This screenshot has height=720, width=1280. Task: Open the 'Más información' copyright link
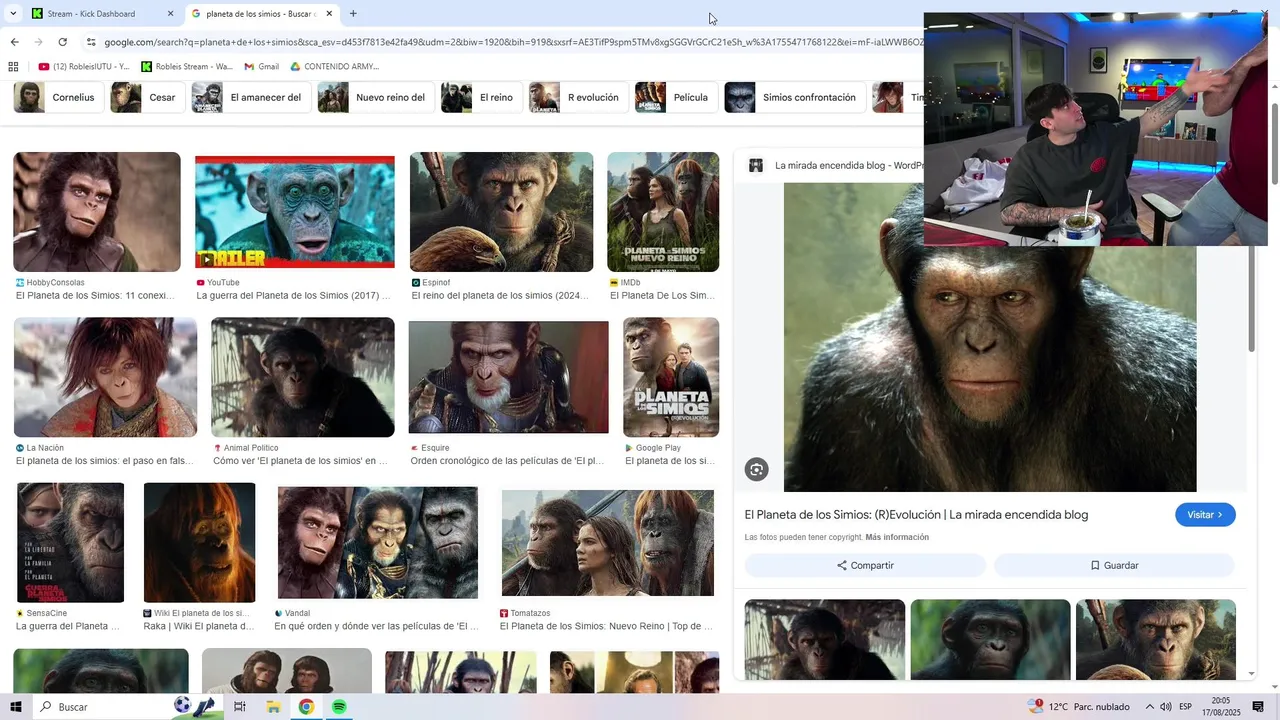coord(897,538)
